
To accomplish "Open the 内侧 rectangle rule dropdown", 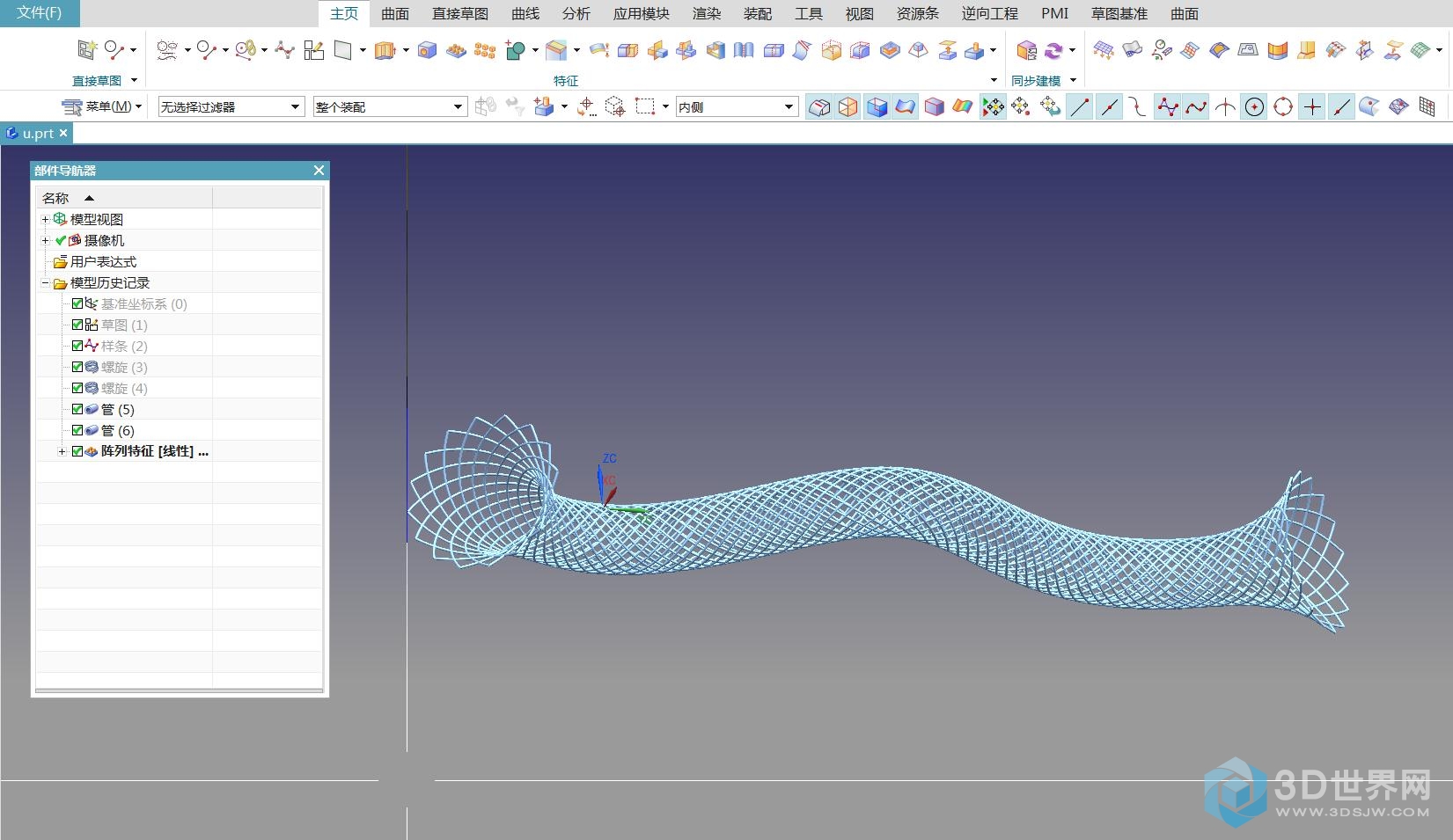I will [737, 106].
